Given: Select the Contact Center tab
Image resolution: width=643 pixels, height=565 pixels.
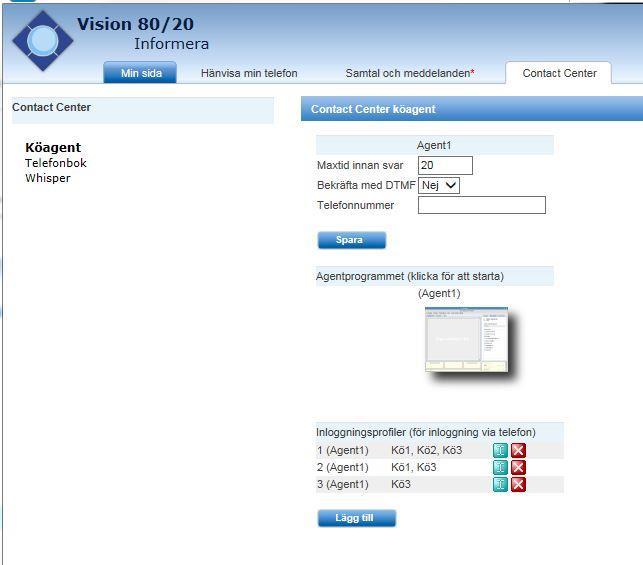Looking at the screenshot, I should tap(559, 73).
